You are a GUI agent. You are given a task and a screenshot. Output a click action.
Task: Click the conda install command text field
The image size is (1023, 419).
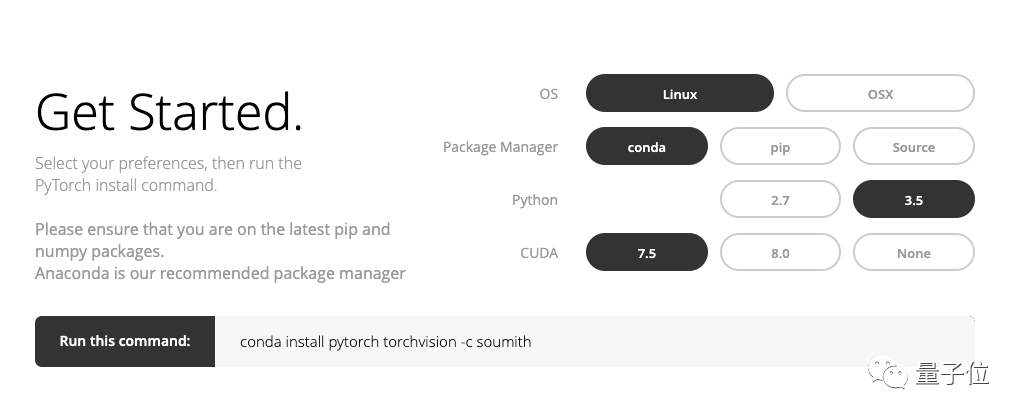(594, 342)
